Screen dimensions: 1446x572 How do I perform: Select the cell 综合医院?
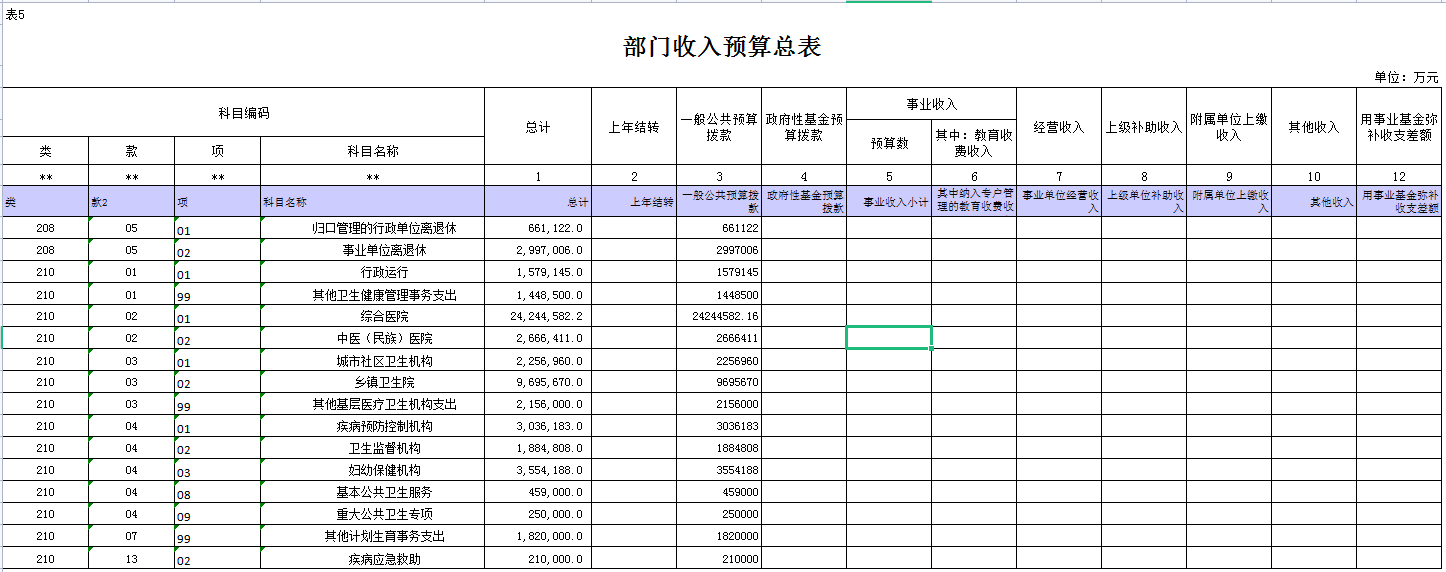click(372, 316)
